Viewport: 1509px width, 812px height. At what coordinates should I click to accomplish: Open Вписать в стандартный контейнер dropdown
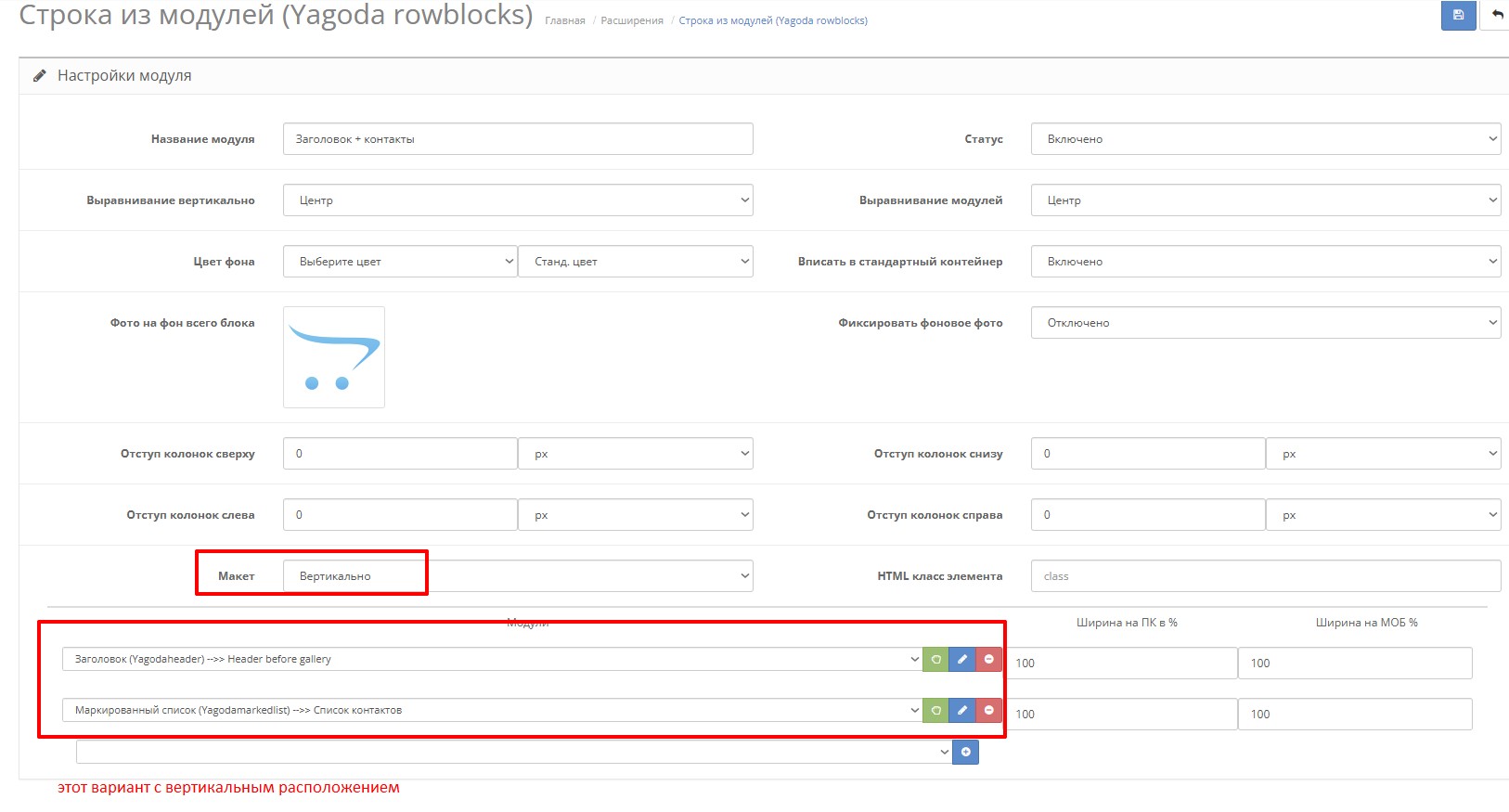coord(1265,262)
